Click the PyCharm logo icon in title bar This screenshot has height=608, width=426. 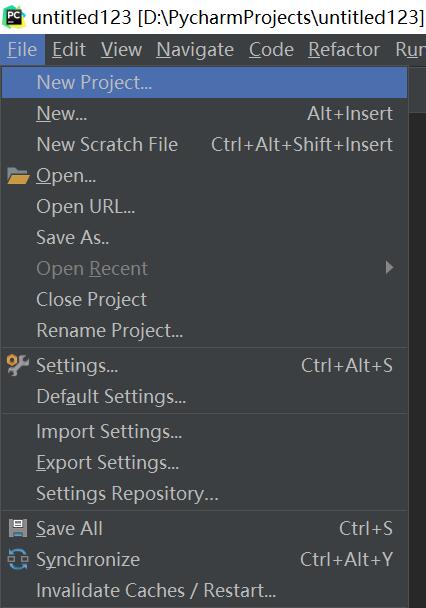click(x=14, y=17)
